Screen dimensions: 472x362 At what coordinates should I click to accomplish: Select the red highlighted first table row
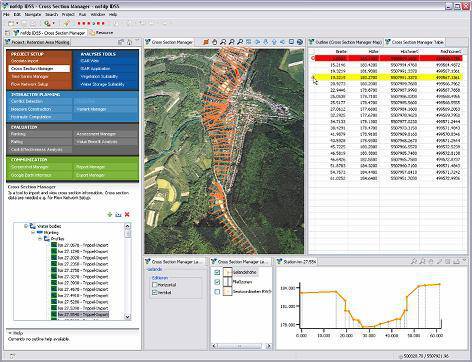click(388, 58)
